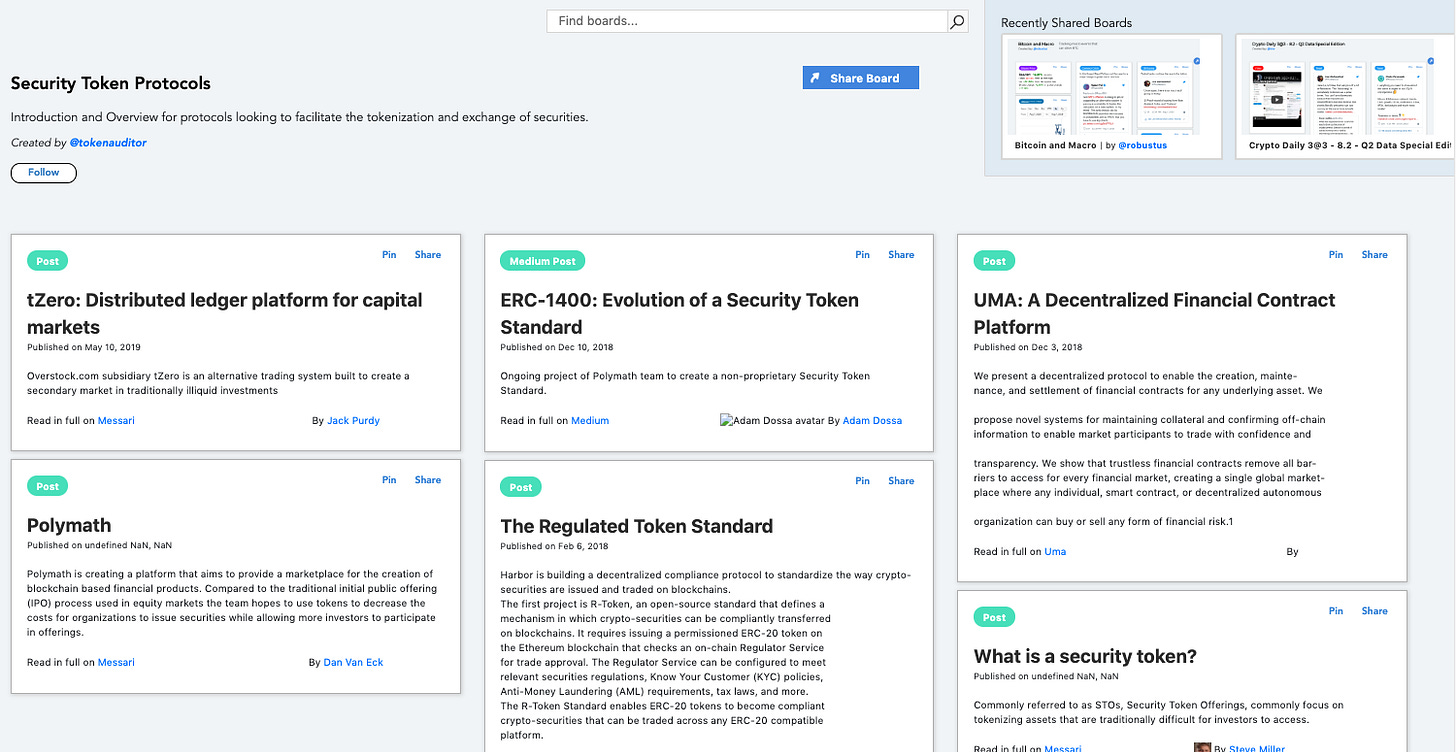Share the Polymath post card
The width and height of the screenshot is (1456, 752).
pyautogui.click(x=428, y=480)
